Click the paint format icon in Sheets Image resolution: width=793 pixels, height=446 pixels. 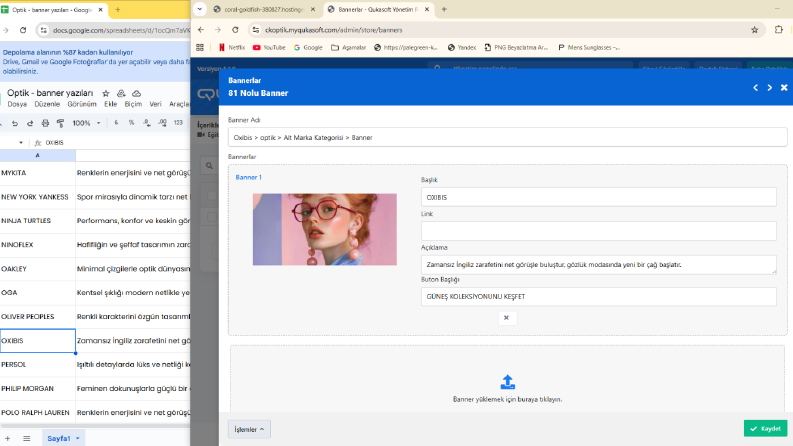click(60, 123)
